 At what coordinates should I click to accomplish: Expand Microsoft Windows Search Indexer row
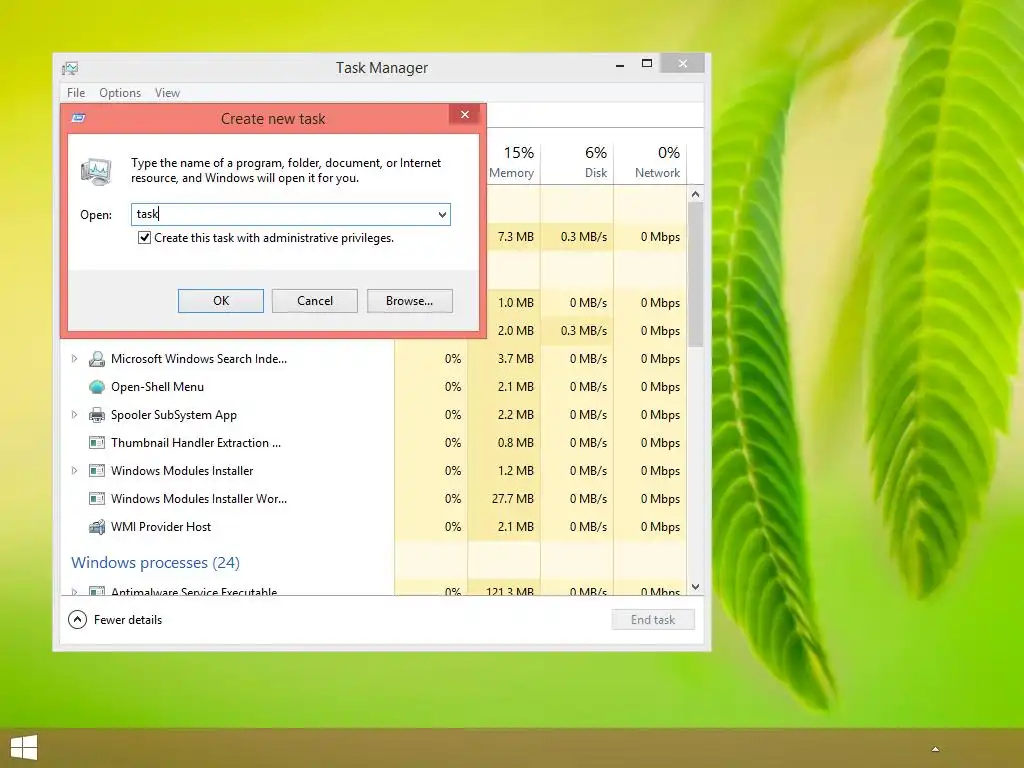coord(74,359)
